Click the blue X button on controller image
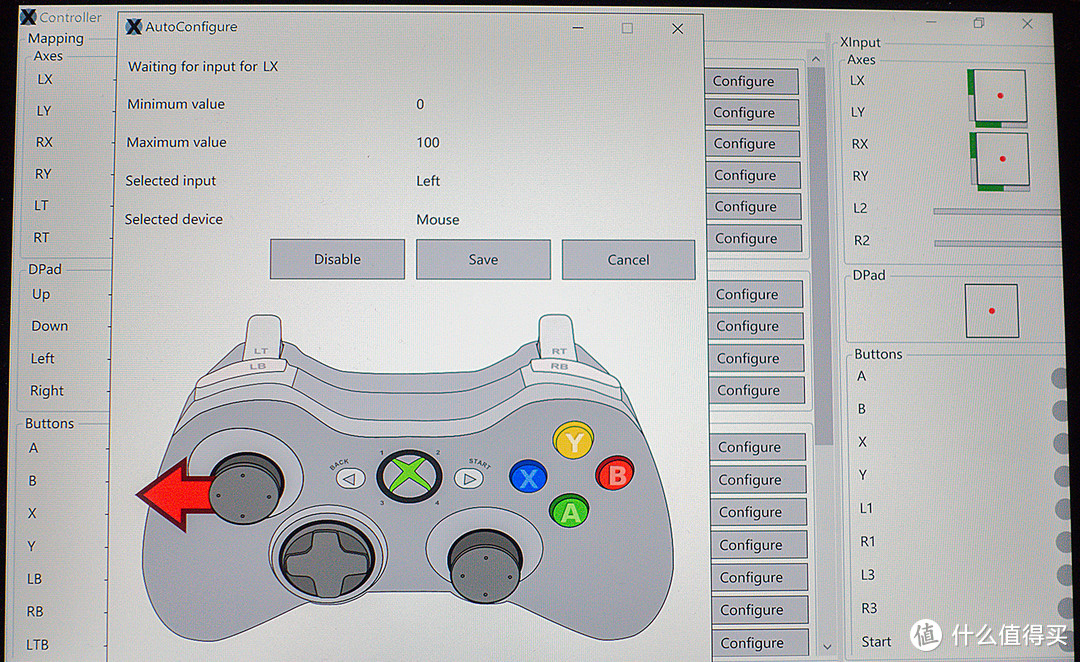This screenshot has width=1080, height=662. pyautogui.click(x=528, y=477)
